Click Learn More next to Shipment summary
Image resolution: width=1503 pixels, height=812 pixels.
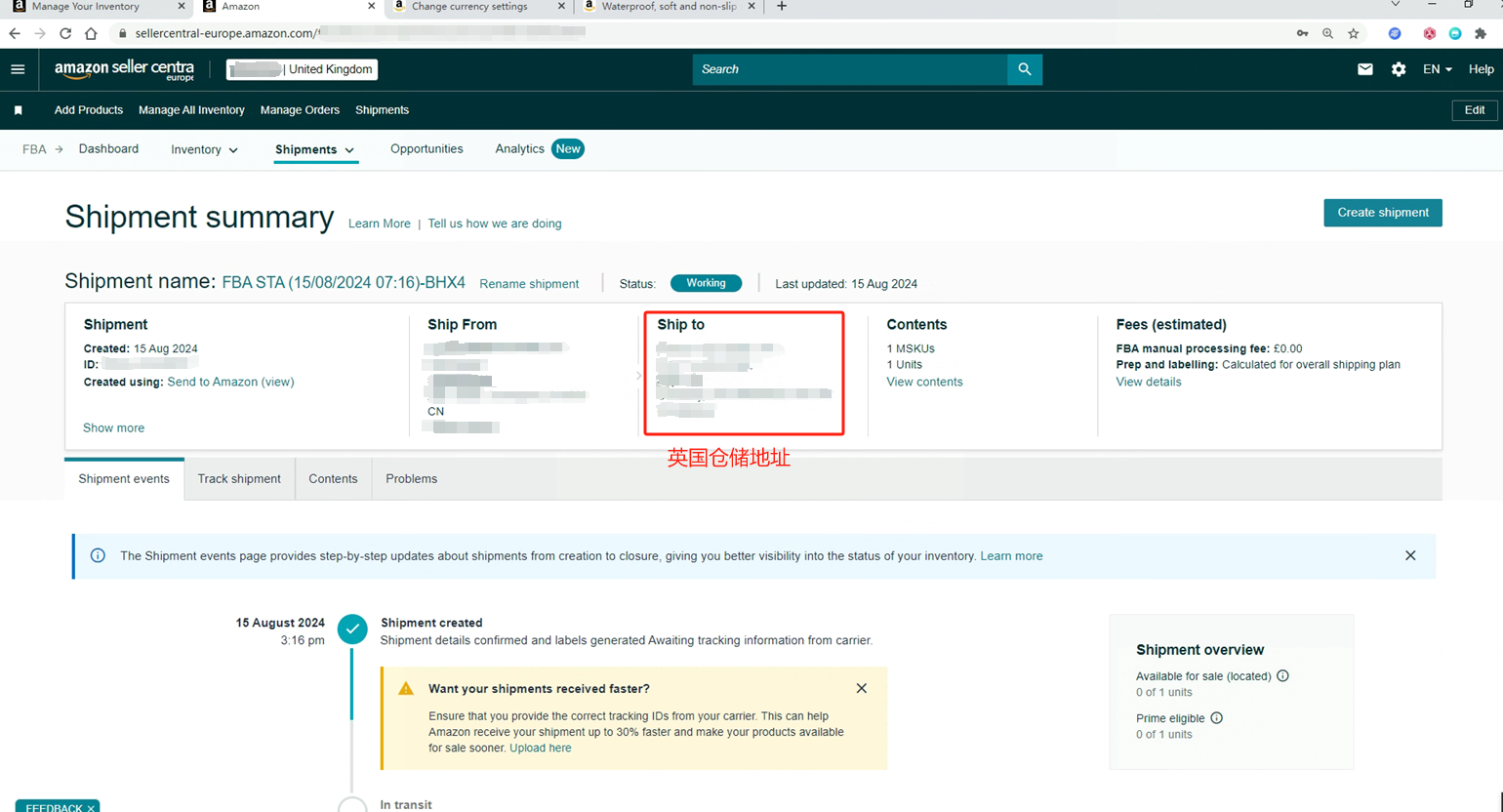click(x=380, y=223)
